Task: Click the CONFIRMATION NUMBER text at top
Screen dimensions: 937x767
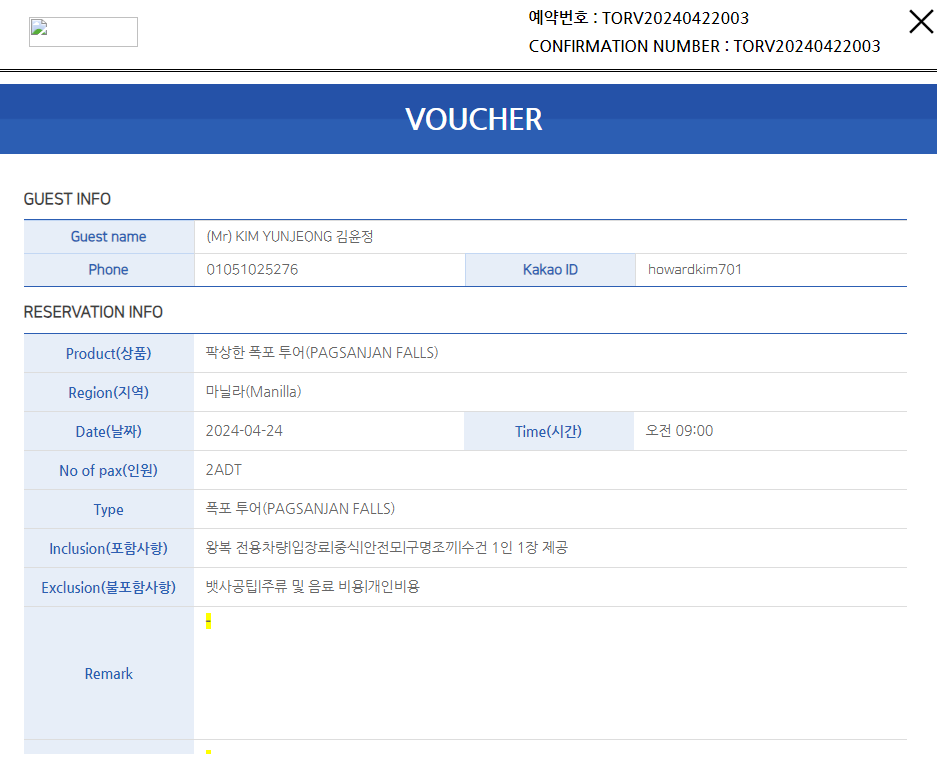Action: pyautogui.click(x=705, y=46)
